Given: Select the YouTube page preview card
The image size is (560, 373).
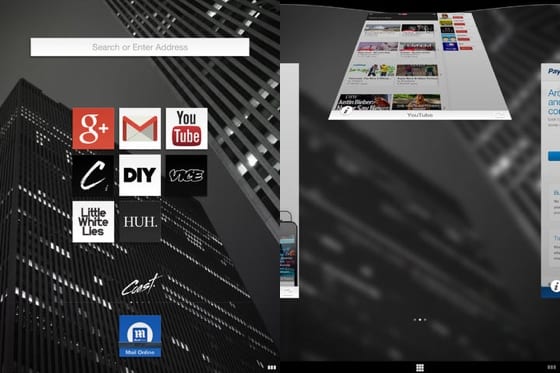Looking at the screenshot, I should click(420, 66).
